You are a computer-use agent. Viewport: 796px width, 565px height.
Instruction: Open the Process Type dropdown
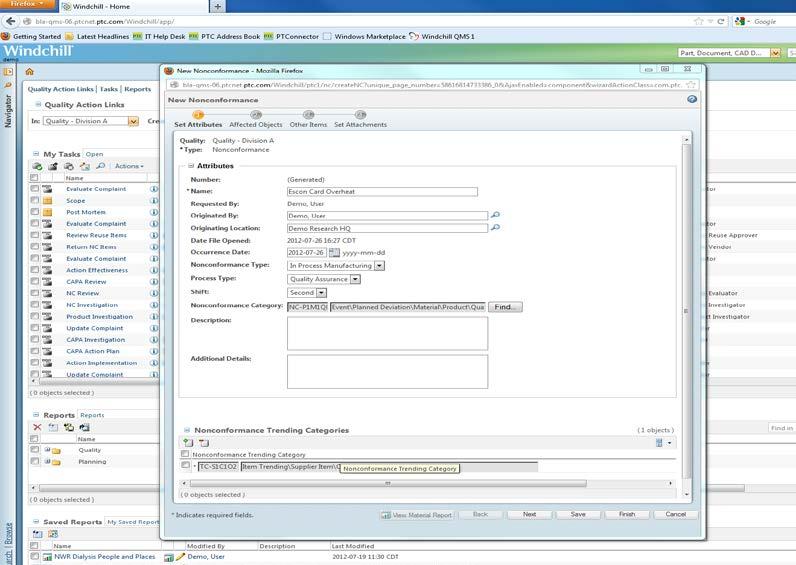[355, 279]
